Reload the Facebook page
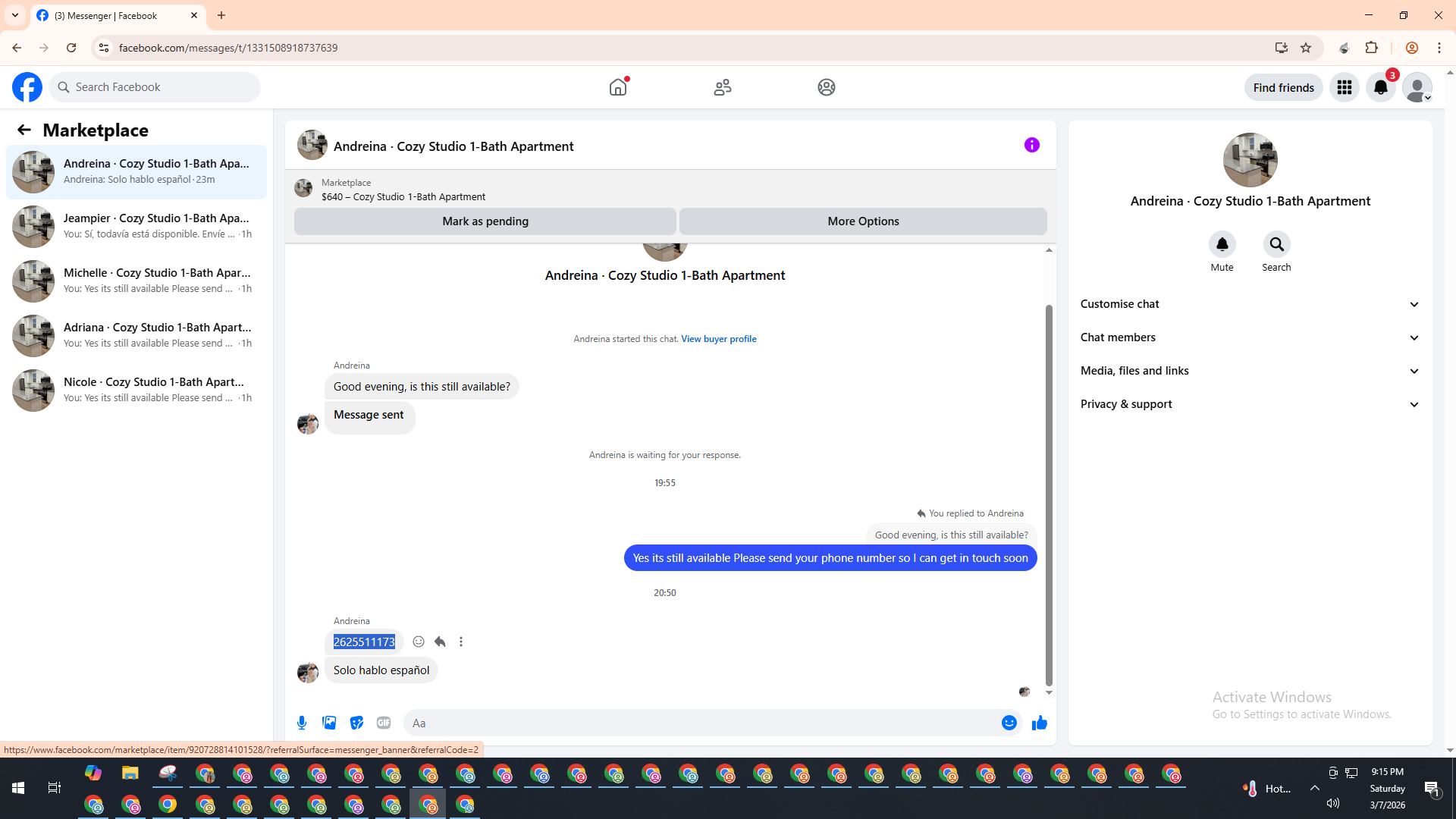Viewport: 1456px width, 819px height. click(71, 48)
